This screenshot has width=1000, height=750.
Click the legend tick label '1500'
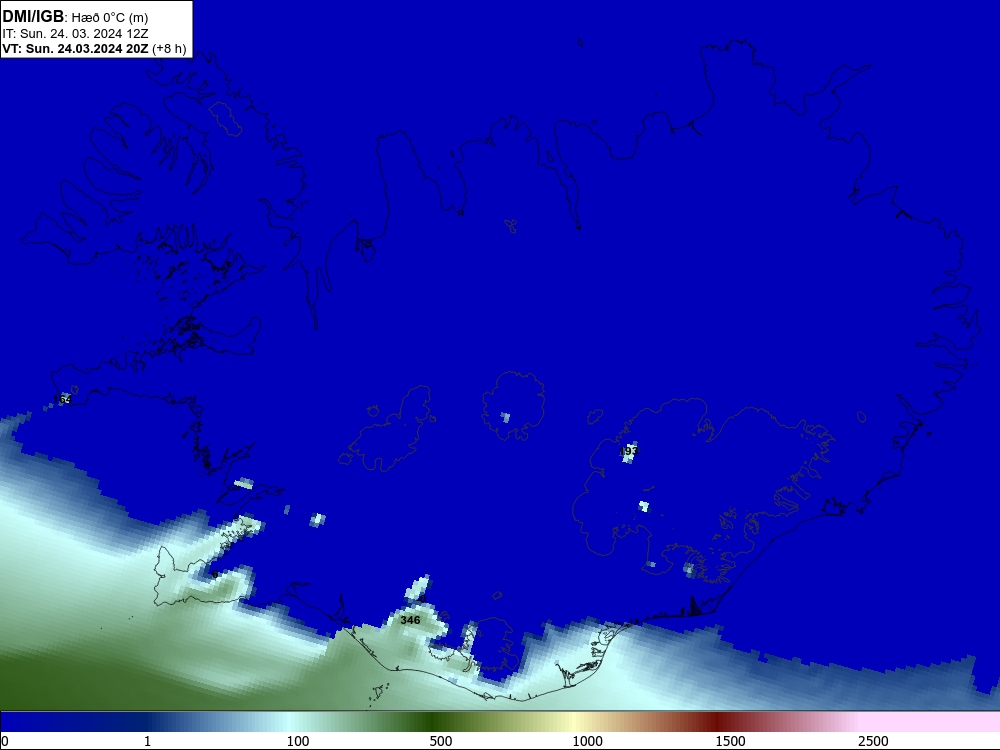(730, 740)
